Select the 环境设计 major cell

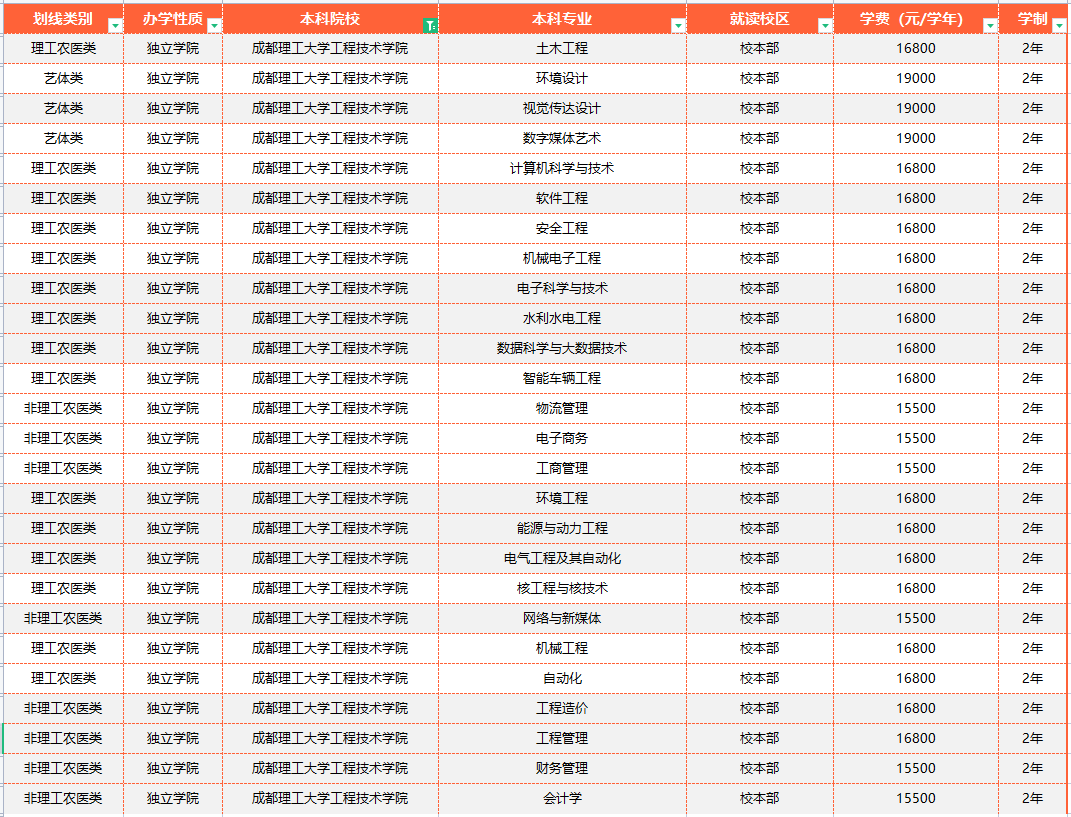click(x=562, y=79)
